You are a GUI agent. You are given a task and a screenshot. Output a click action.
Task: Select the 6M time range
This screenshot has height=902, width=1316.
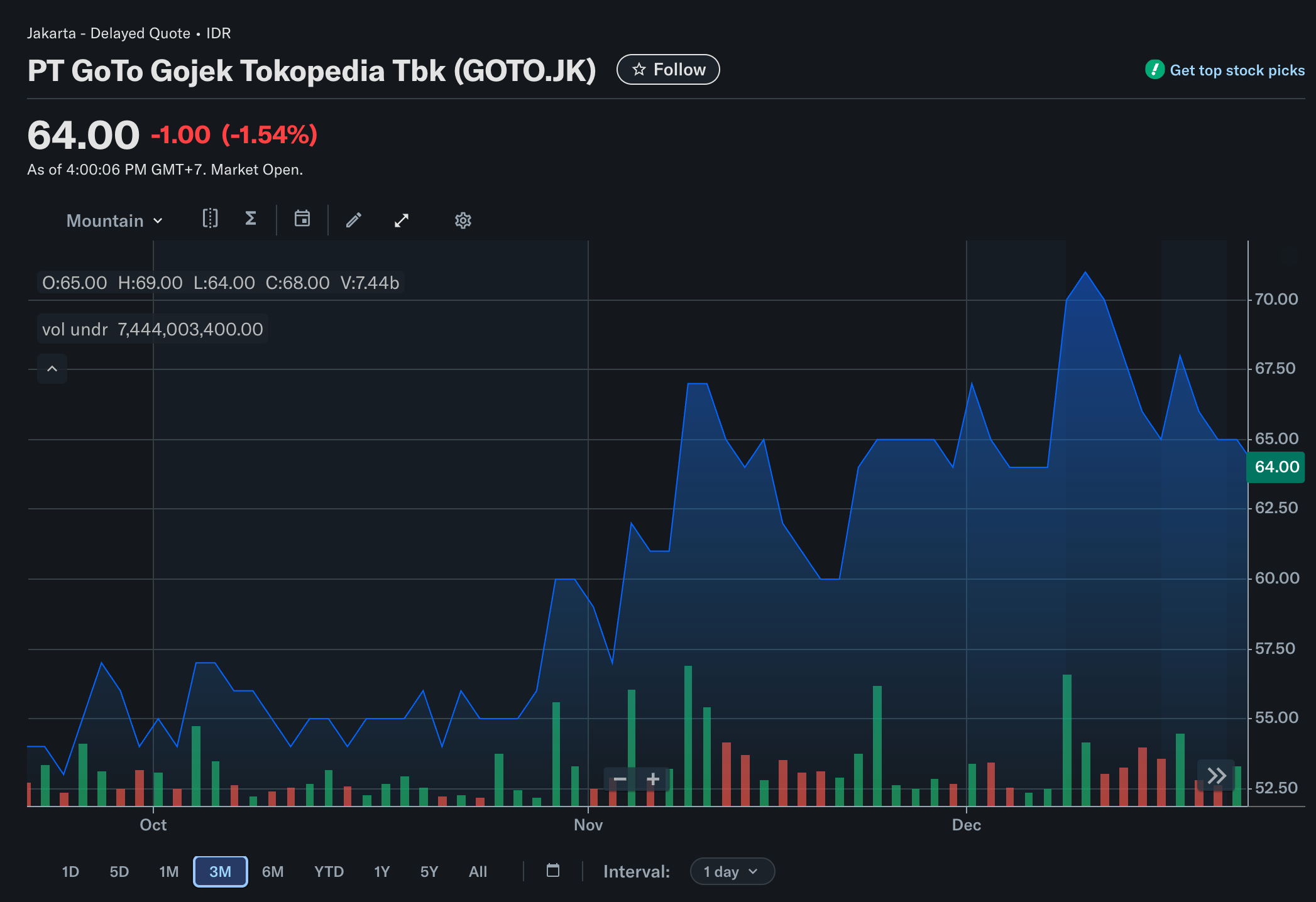pos(273,872)
